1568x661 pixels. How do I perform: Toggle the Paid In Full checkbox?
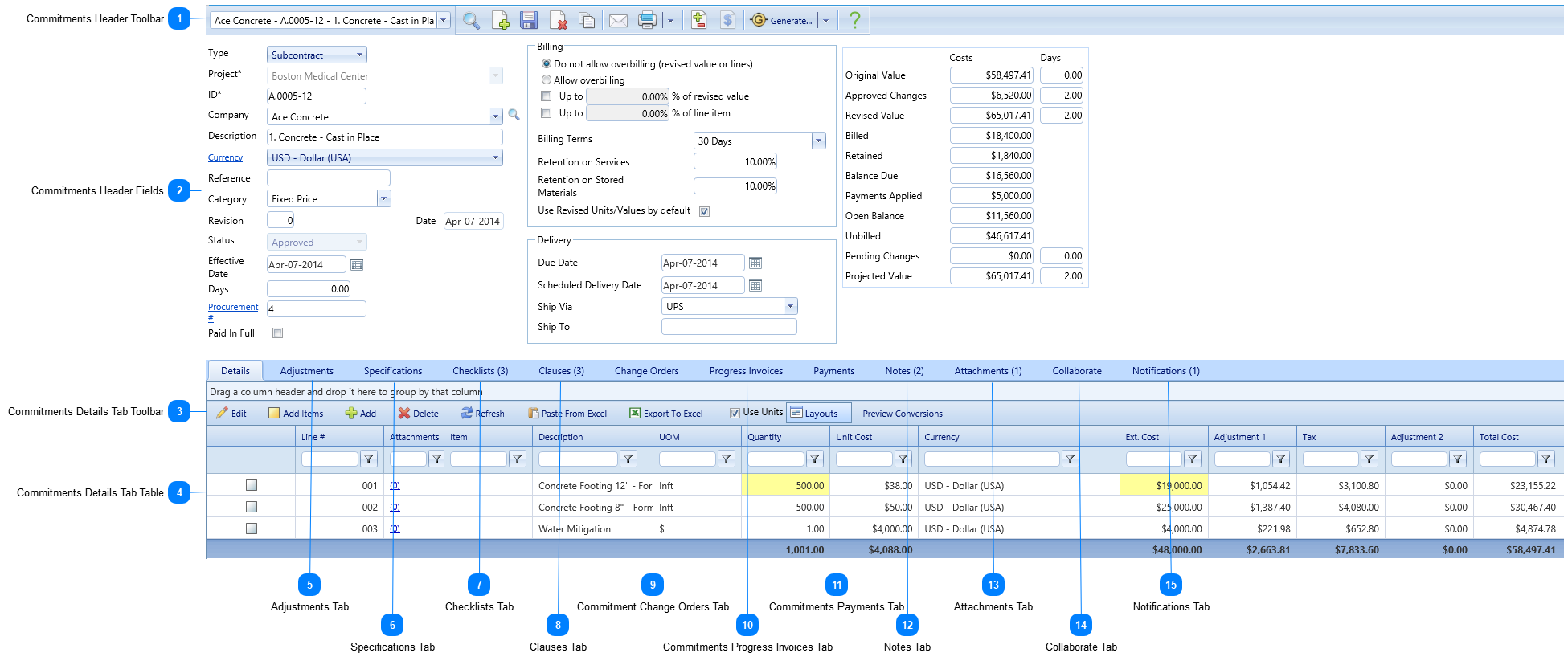click(x=278, y=333)
